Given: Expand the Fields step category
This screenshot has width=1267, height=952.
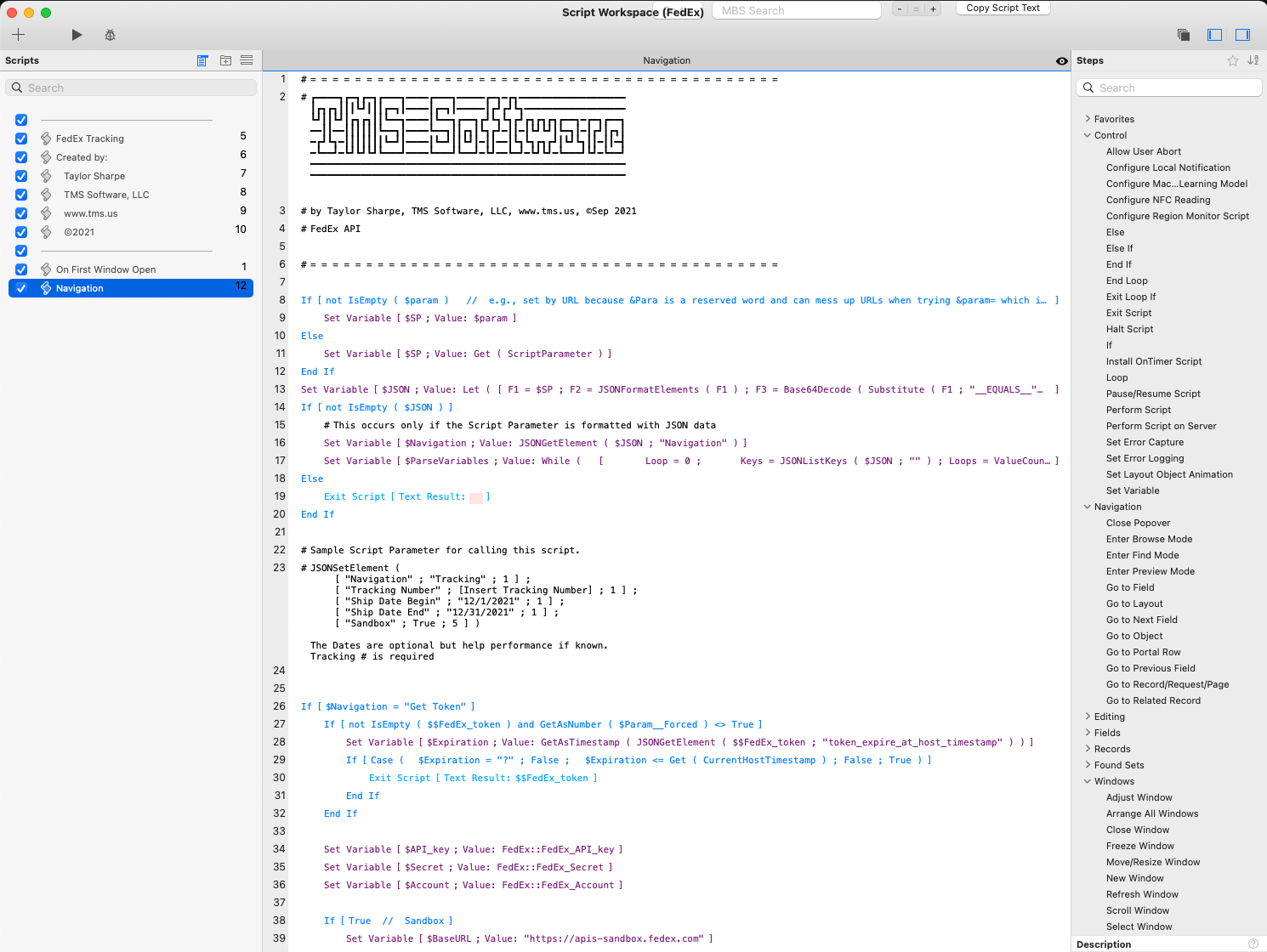Looking at the screenshot, I should [x=1088, y=733].
